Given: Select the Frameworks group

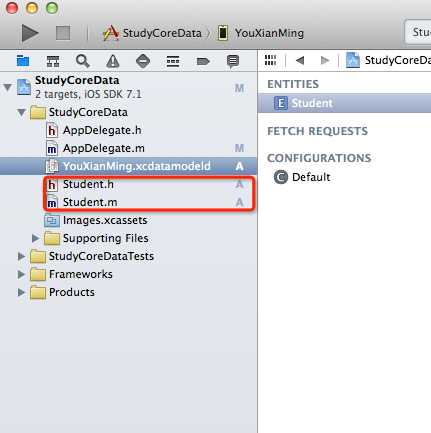Looking at the screenshot, I should click(128, 274).
